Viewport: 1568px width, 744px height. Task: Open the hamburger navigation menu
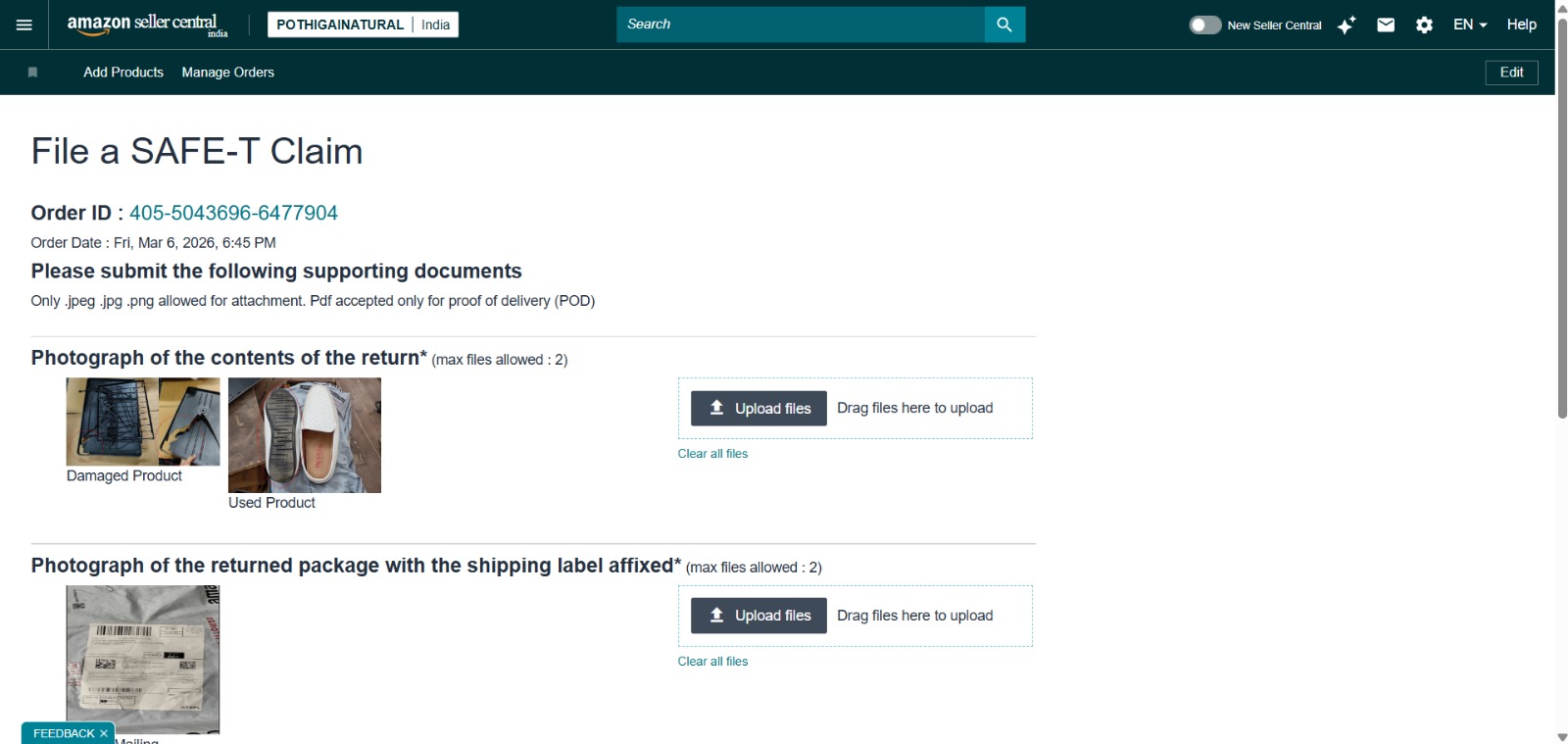click(x=24, y=25)
